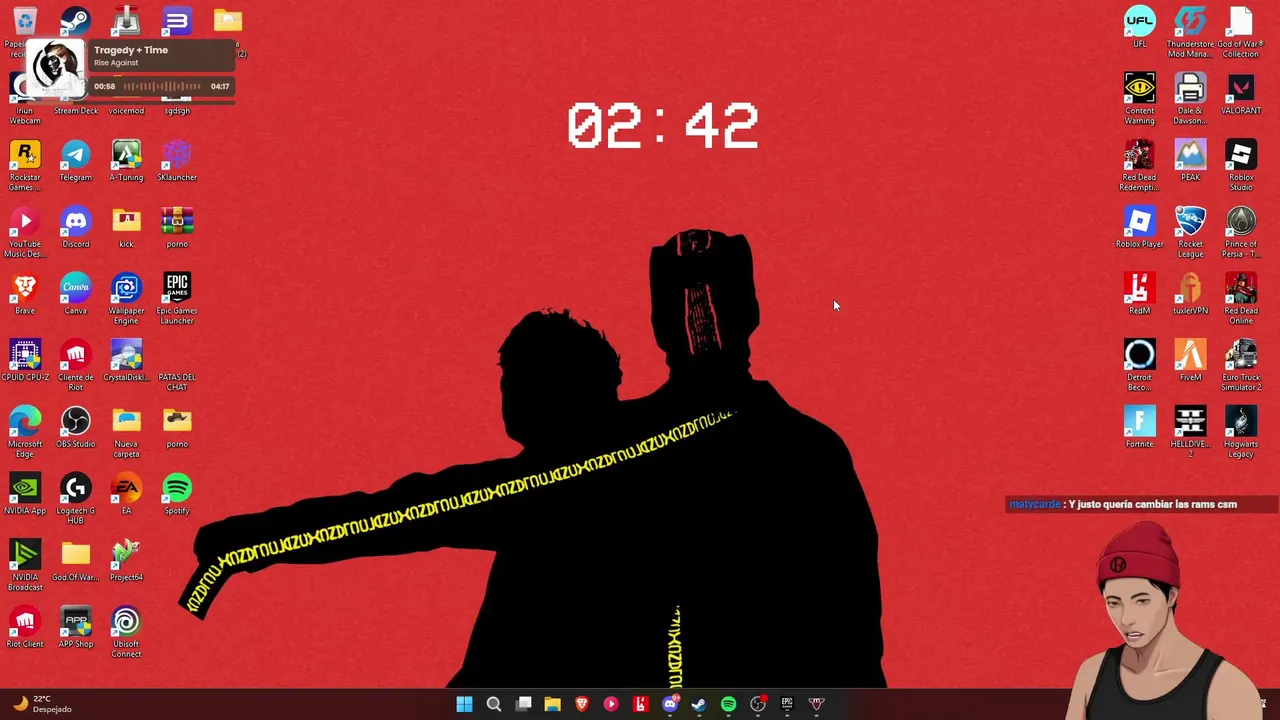
Task: Launch Roblox Player from the desktop
Action: pos(1139,228)
